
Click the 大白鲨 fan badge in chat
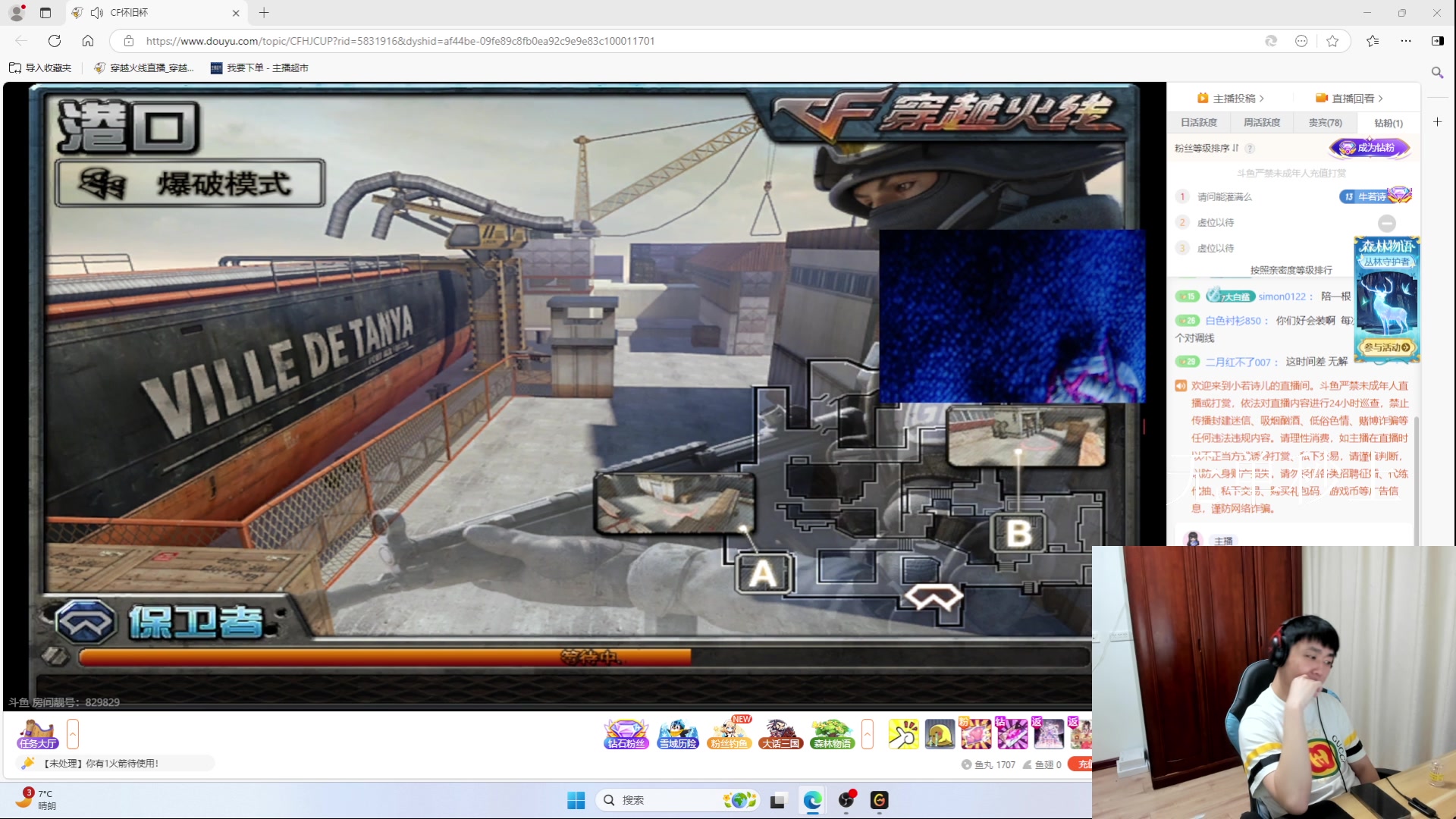point(1230,296)
